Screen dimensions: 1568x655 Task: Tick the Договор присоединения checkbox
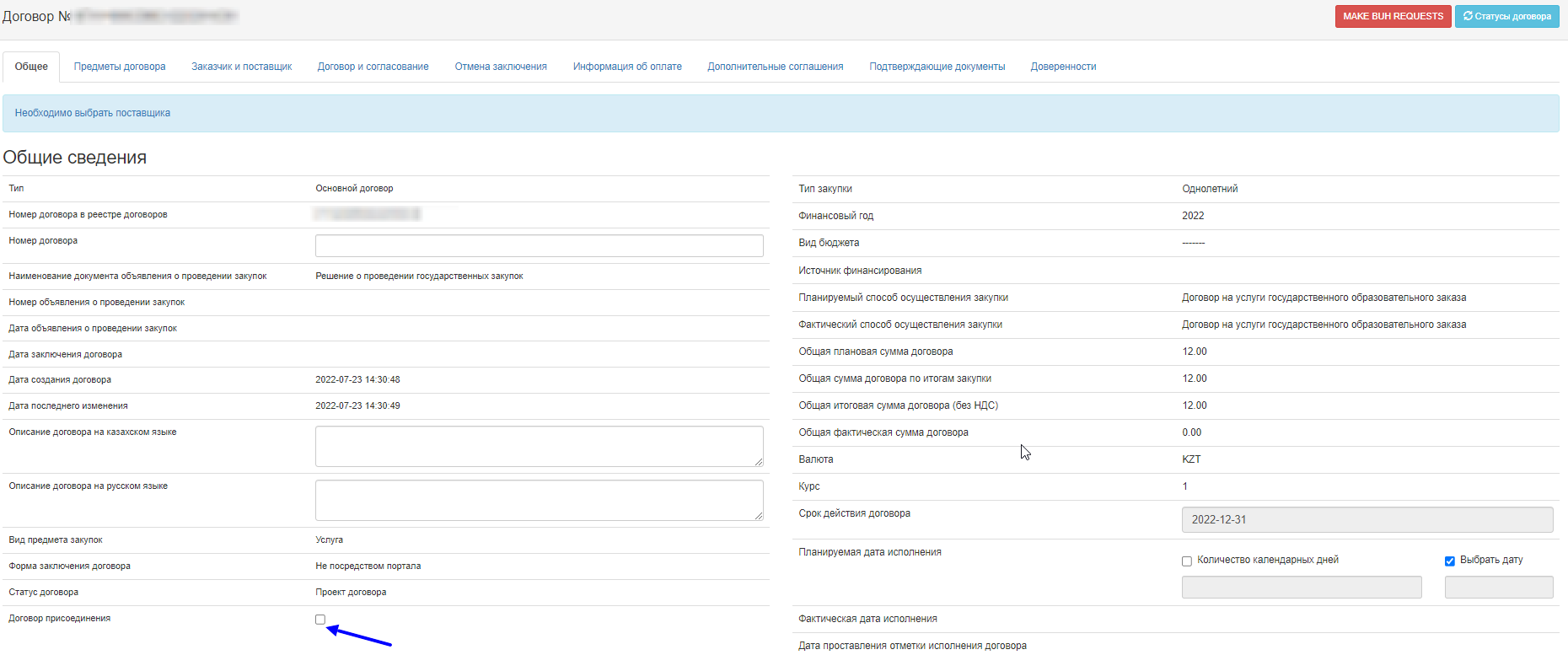[320, 620]
